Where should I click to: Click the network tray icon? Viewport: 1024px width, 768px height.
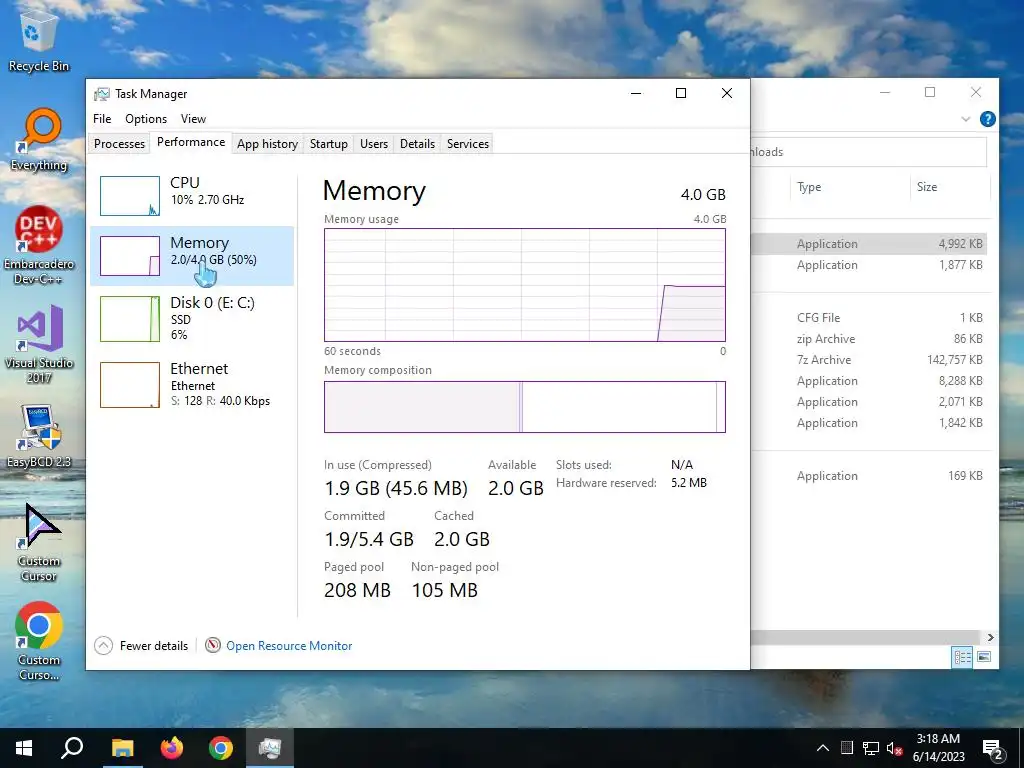click(x=871, y=748)
